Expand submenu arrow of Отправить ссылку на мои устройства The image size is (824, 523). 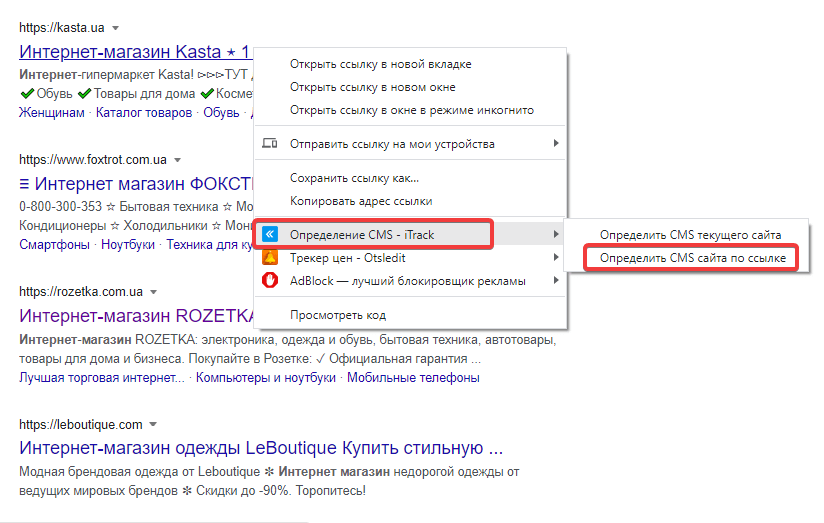coord(556,143)
